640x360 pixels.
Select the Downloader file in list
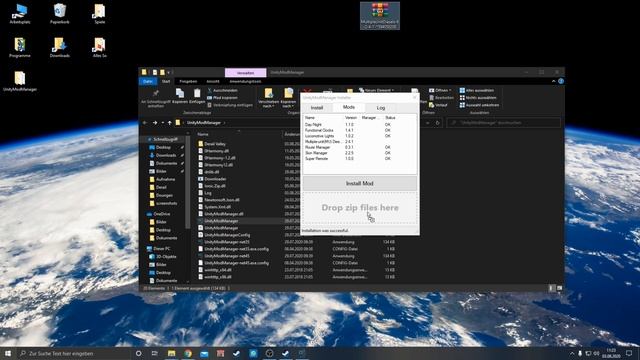coord(215,179)
